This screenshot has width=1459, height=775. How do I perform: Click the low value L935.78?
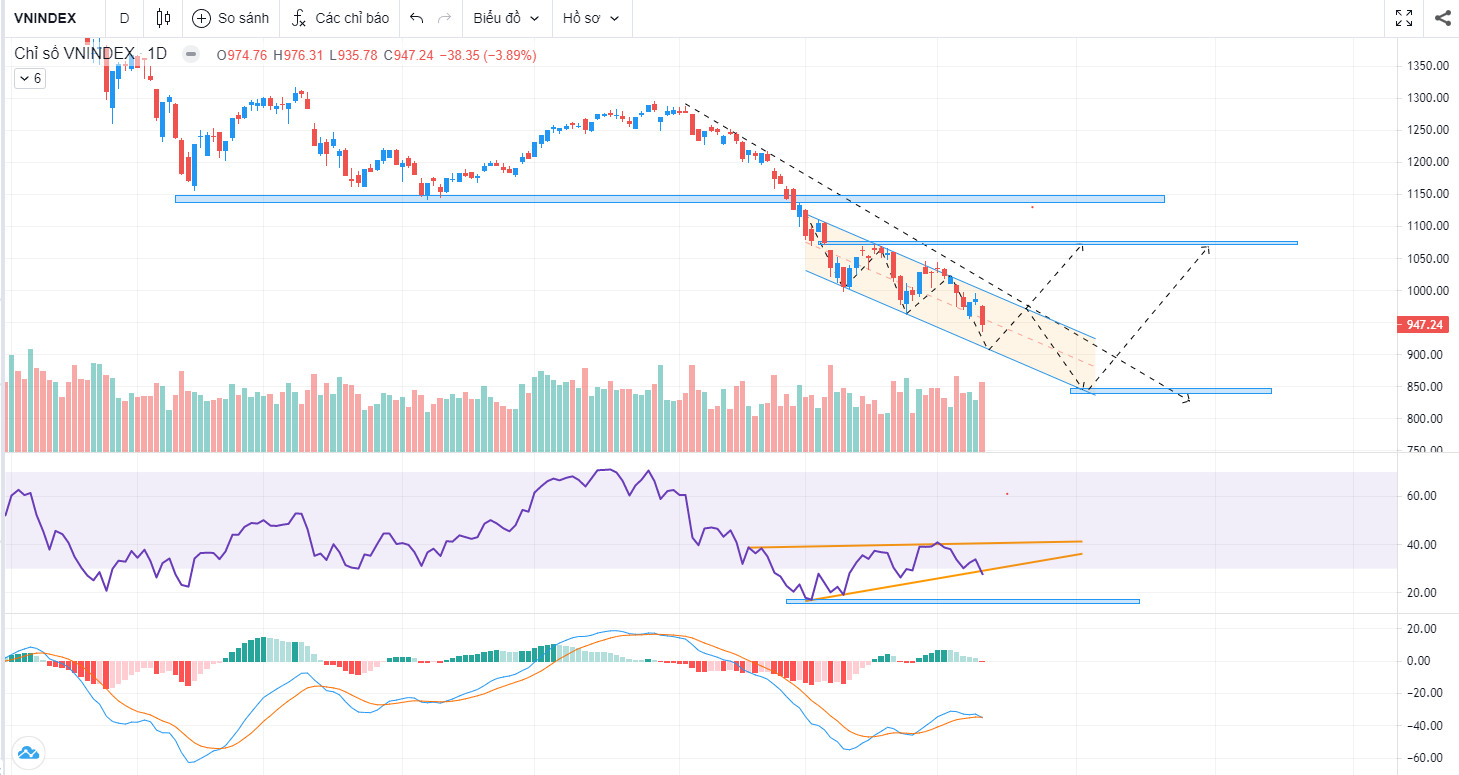(x=353, y=55)
